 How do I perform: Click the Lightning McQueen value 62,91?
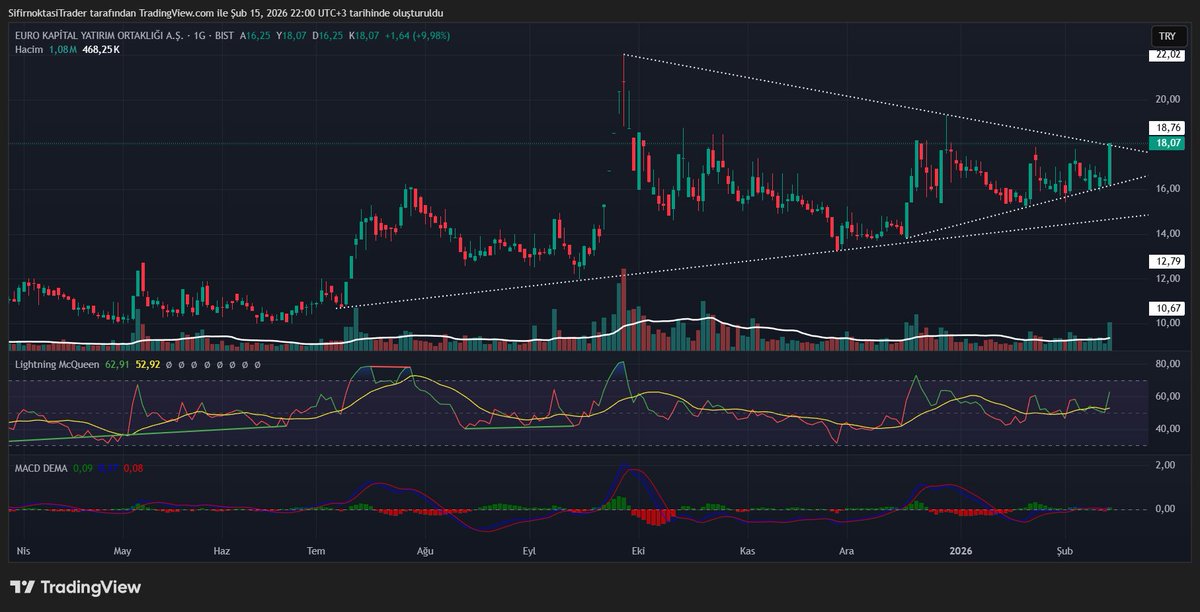[117, 365]
